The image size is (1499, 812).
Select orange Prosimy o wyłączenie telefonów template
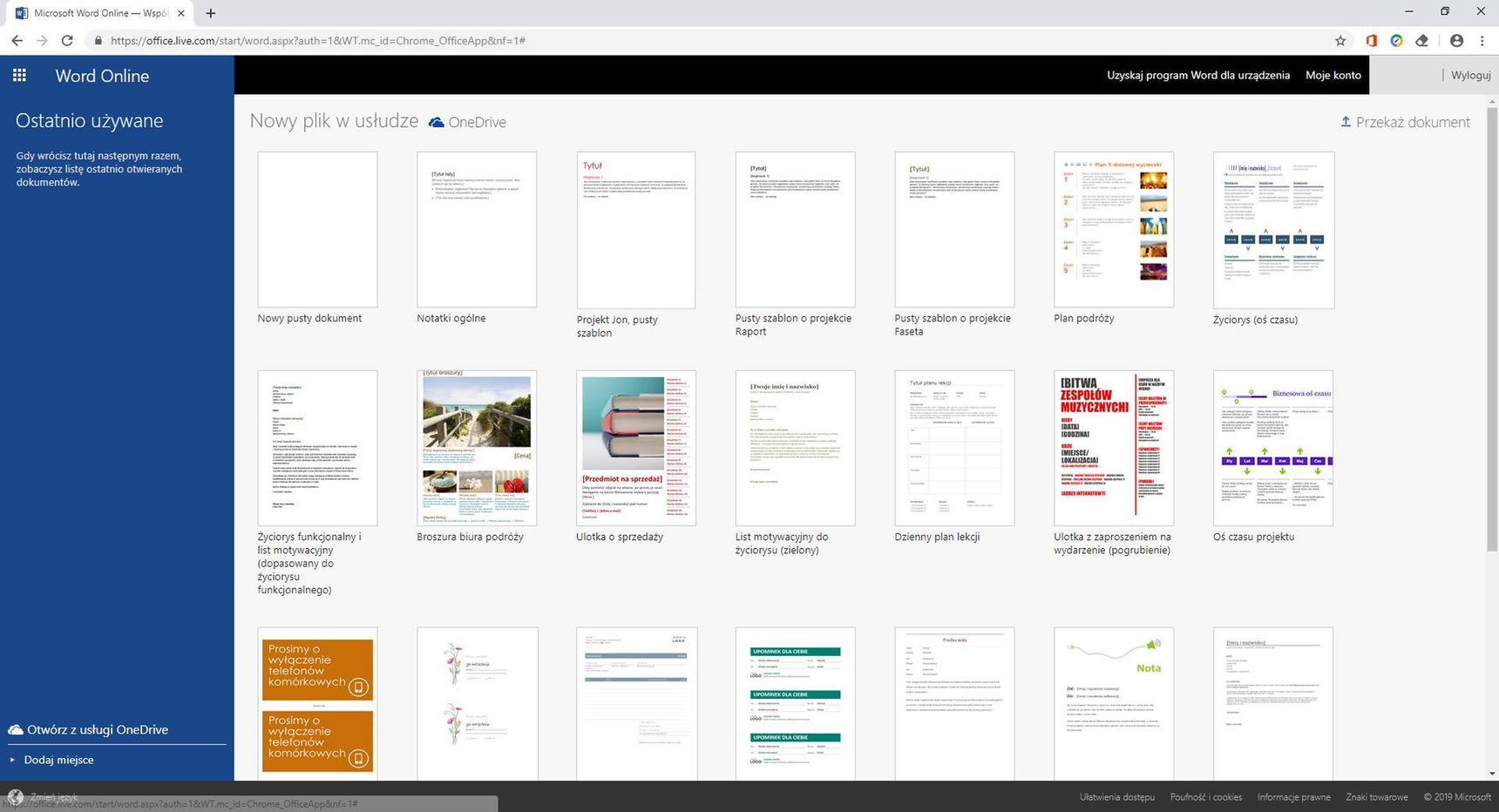click(x=317, y=704)
